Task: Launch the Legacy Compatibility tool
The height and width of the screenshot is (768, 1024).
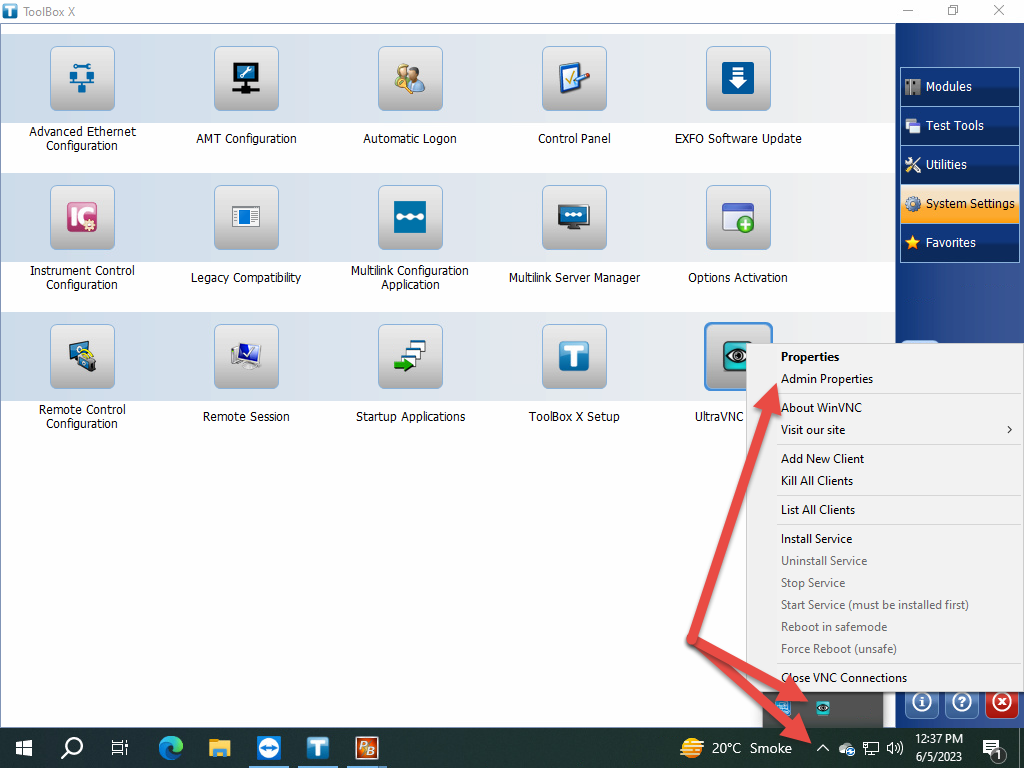Action: 246,217
